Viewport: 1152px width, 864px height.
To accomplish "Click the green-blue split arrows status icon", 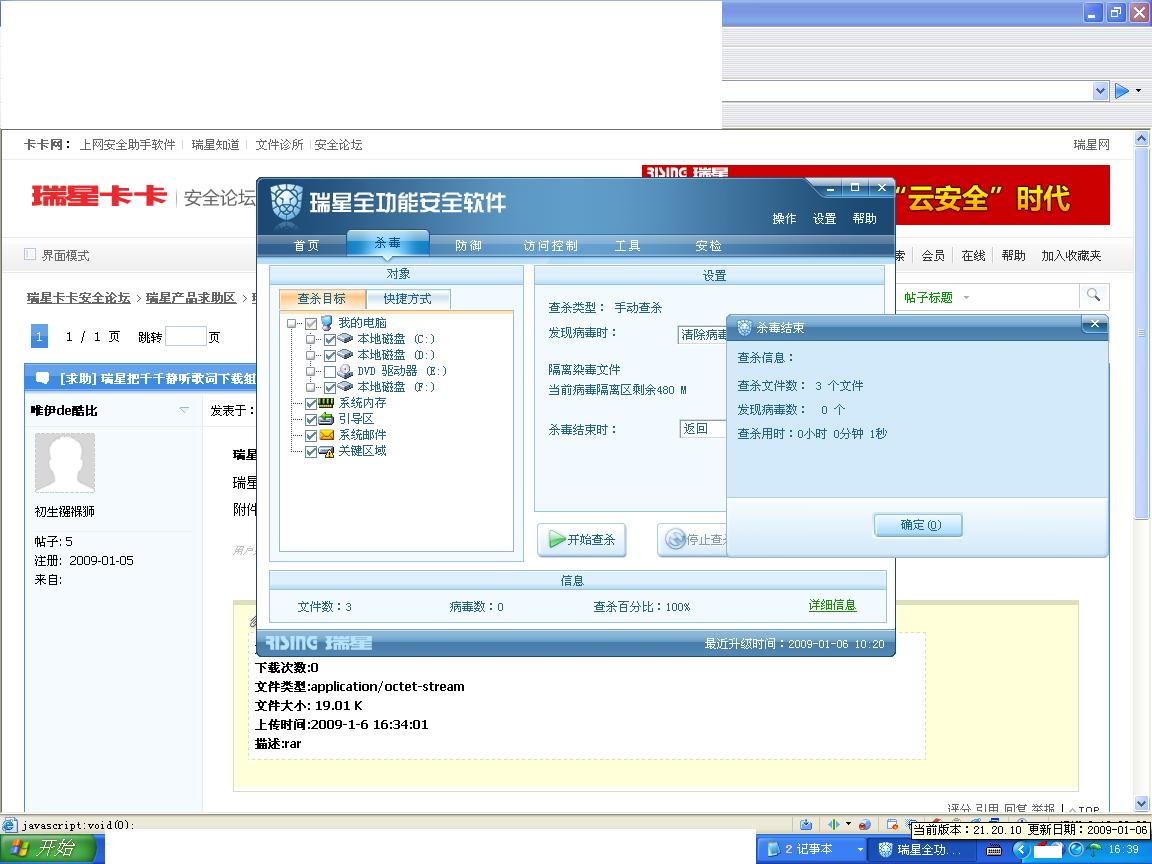I will (x=834, y=824).
